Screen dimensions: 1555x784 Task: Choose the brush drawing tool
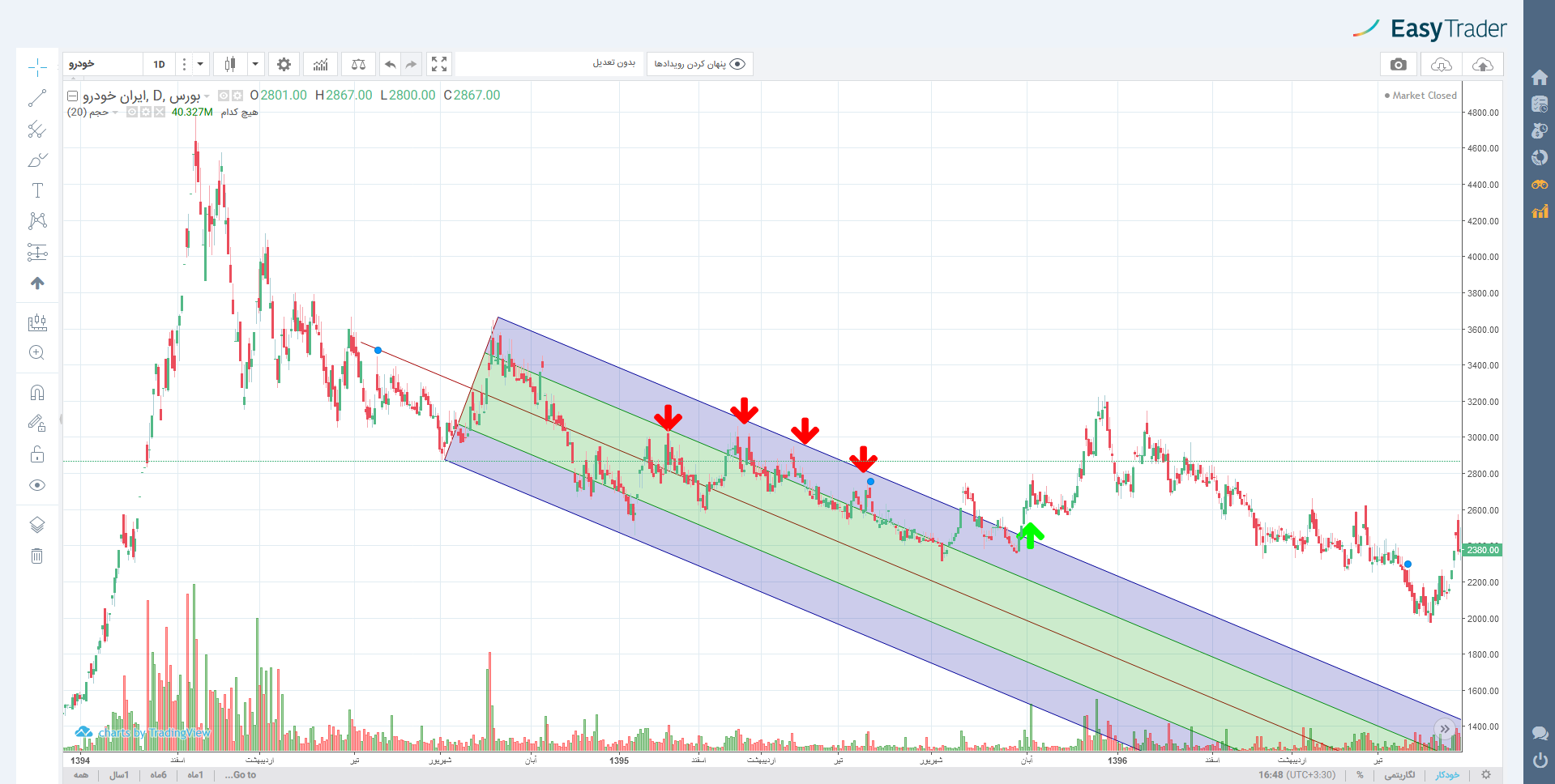pos(37,160)
